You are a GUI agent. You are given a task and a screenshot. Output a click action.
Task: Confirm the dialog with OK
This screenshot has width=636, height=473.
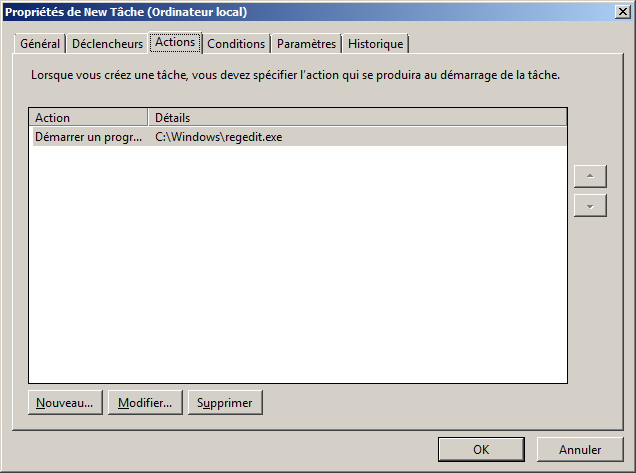[x=481, y=449]
